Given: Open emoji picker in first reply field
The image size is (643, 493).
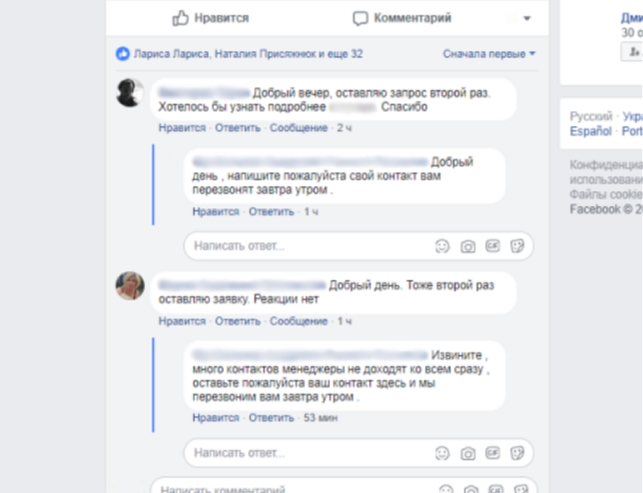Looking at the screenshot, I should pyautogui.click(x=442, y=246).
